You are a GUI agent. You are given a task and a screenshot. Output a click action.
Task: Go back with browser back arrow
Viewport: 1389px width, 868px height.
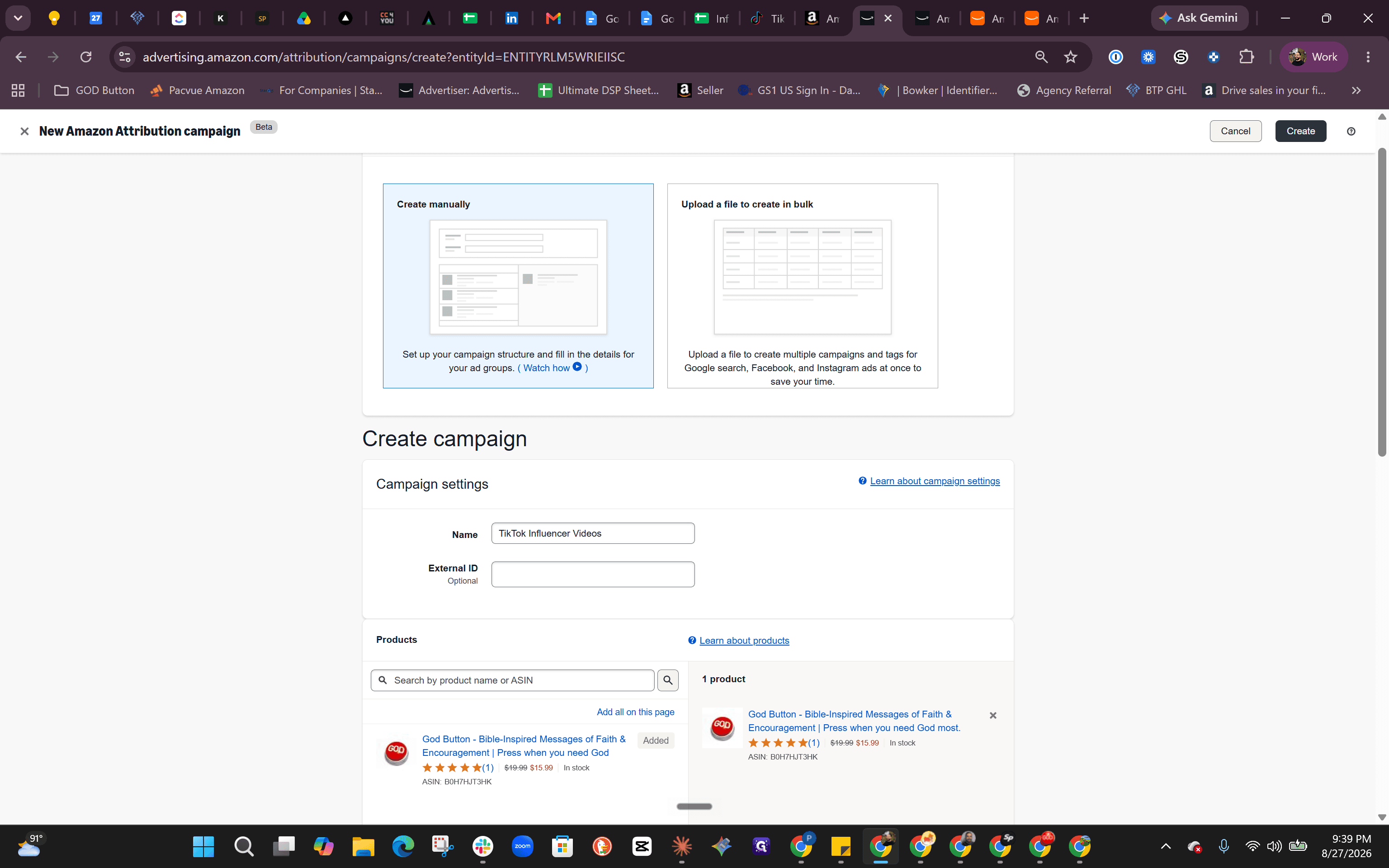tap(21, 57)
